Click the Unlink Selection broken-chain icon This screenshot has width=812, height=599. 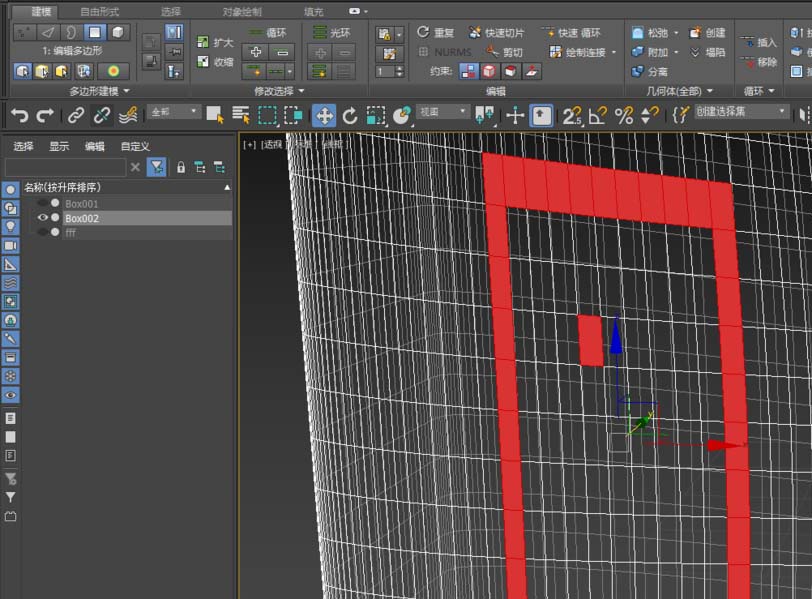tap(102, 115)
